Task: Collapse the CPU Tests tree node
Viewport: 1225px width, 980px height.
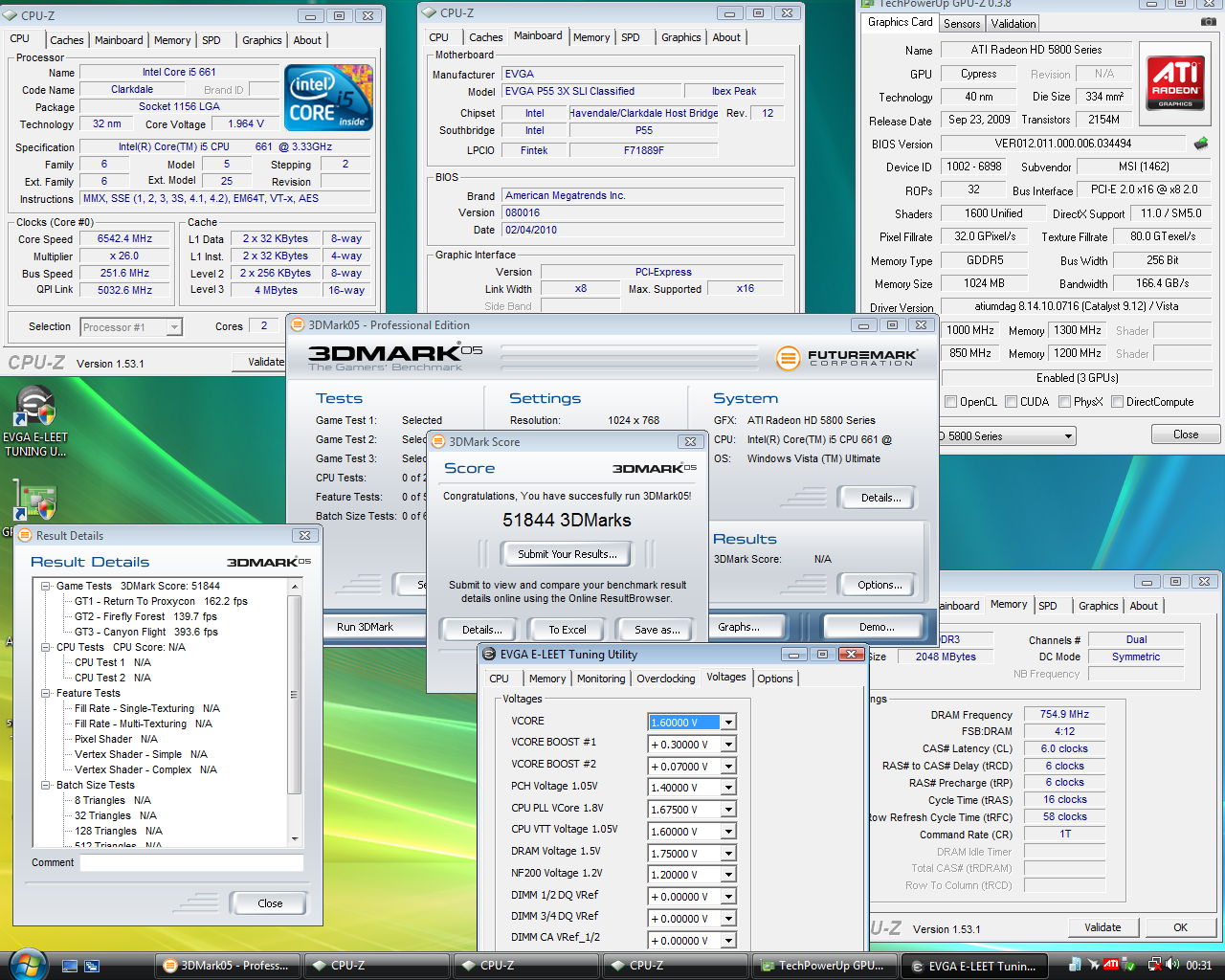Action: (46, 647)
